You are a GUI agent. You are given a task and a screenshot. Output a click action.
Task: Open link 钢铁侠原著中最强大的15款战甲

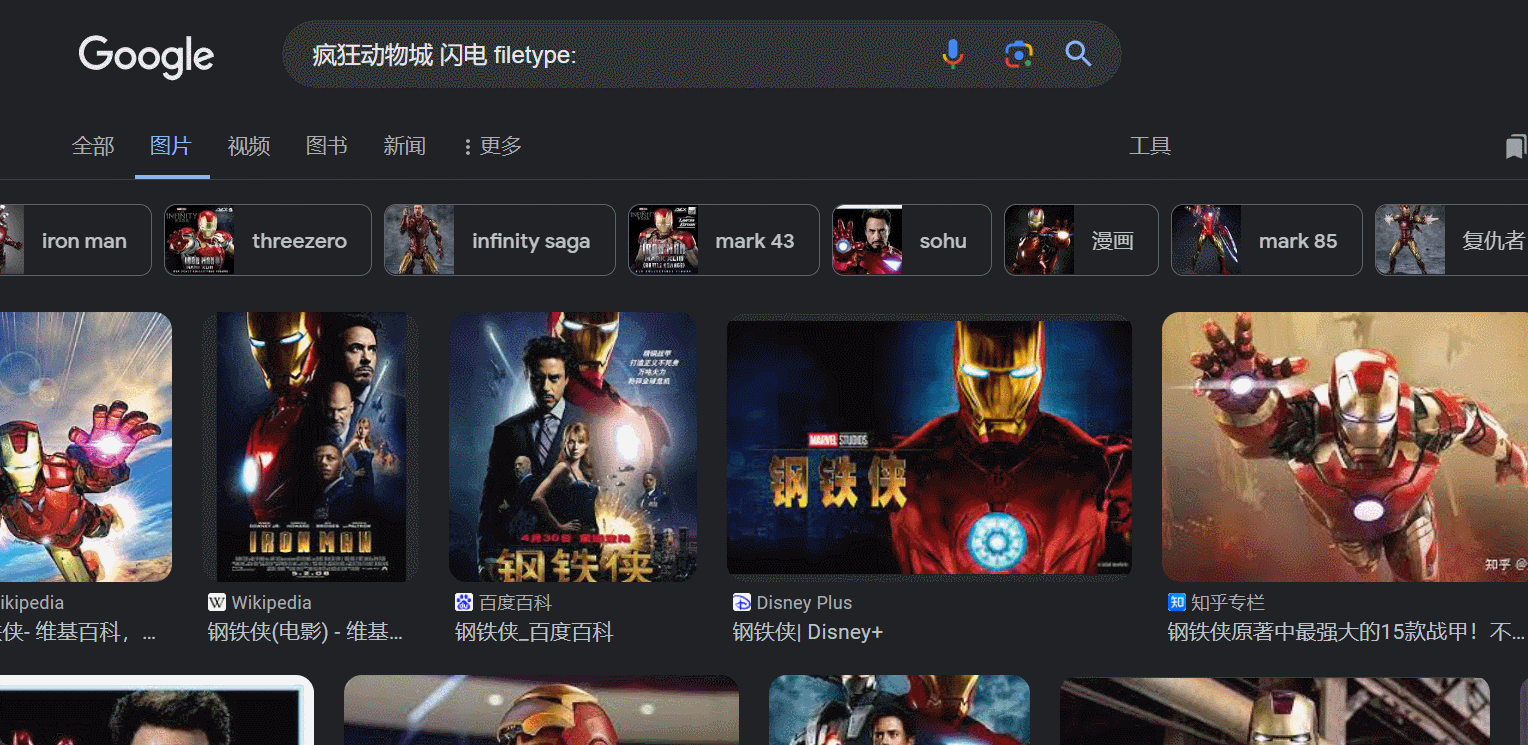pyautogui.click(x=1346, y=632)
